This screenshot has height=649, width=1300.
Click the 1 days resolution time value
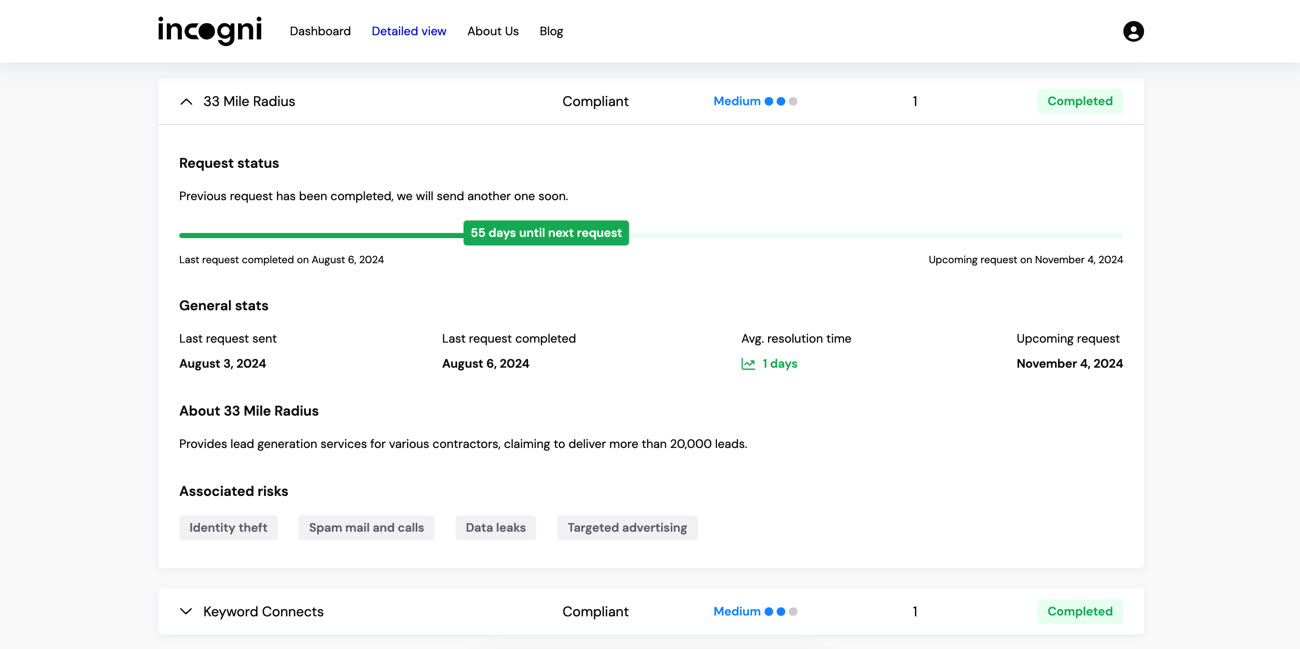(x=780, y=364)
